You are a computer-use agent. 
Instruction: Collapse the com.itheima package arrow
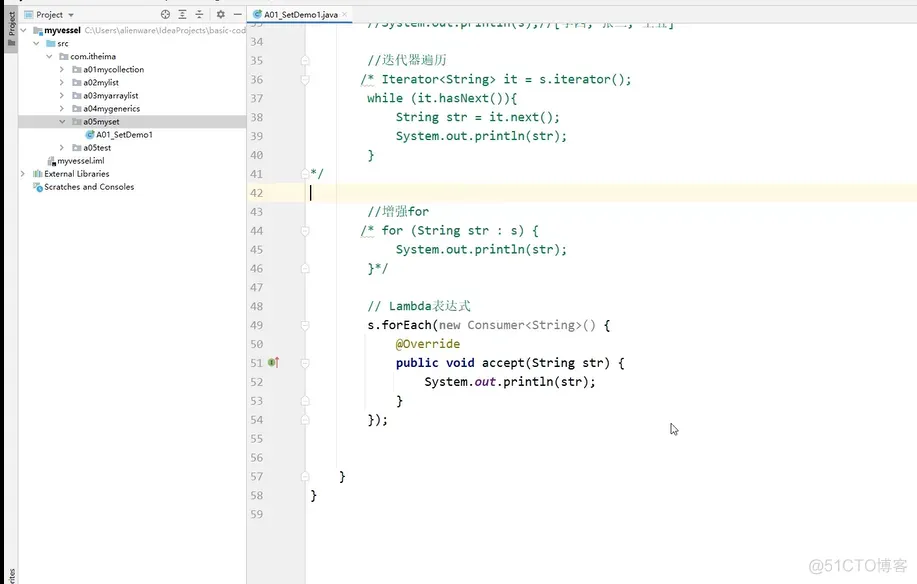49,57
